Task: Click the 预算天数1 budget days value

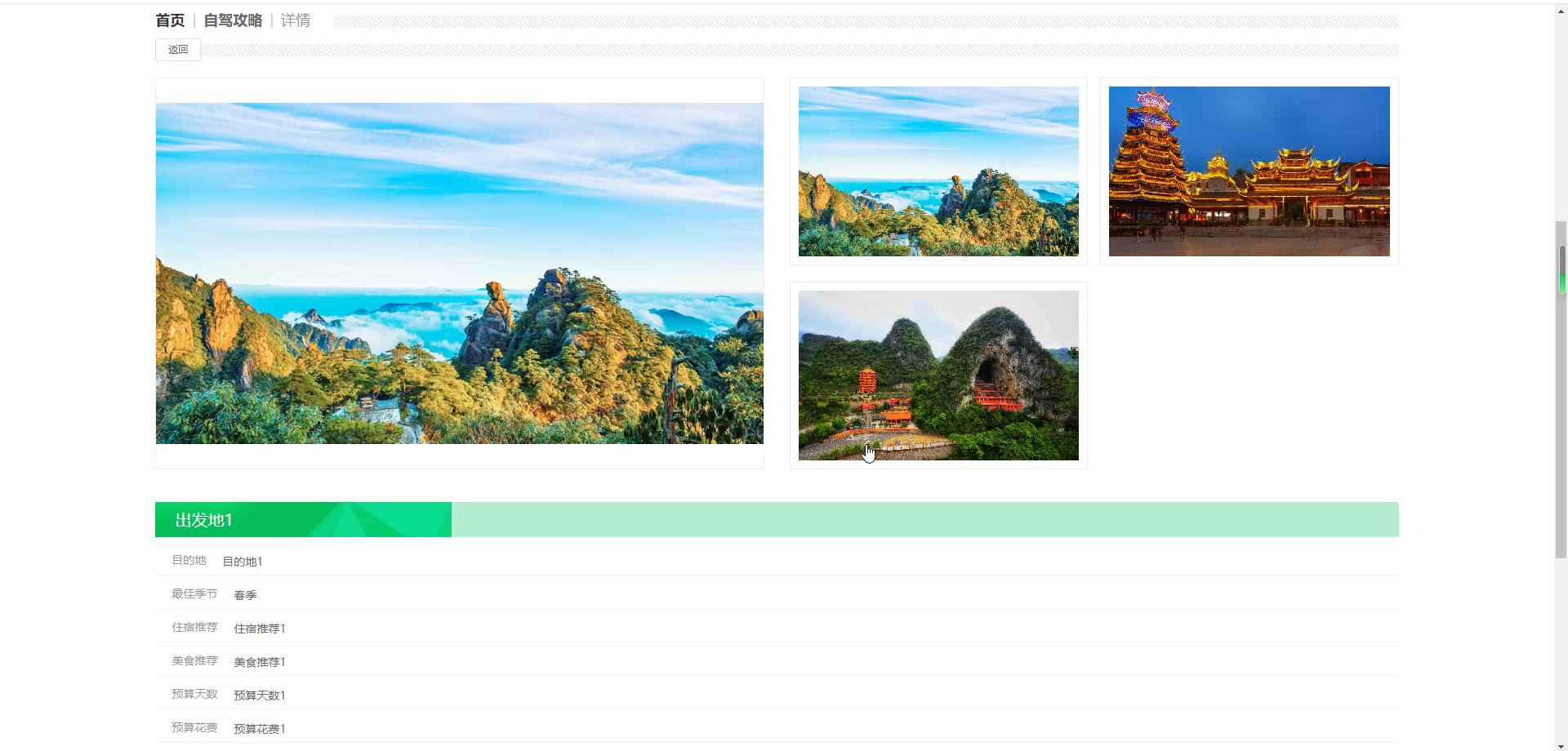Action: point(260,695)
